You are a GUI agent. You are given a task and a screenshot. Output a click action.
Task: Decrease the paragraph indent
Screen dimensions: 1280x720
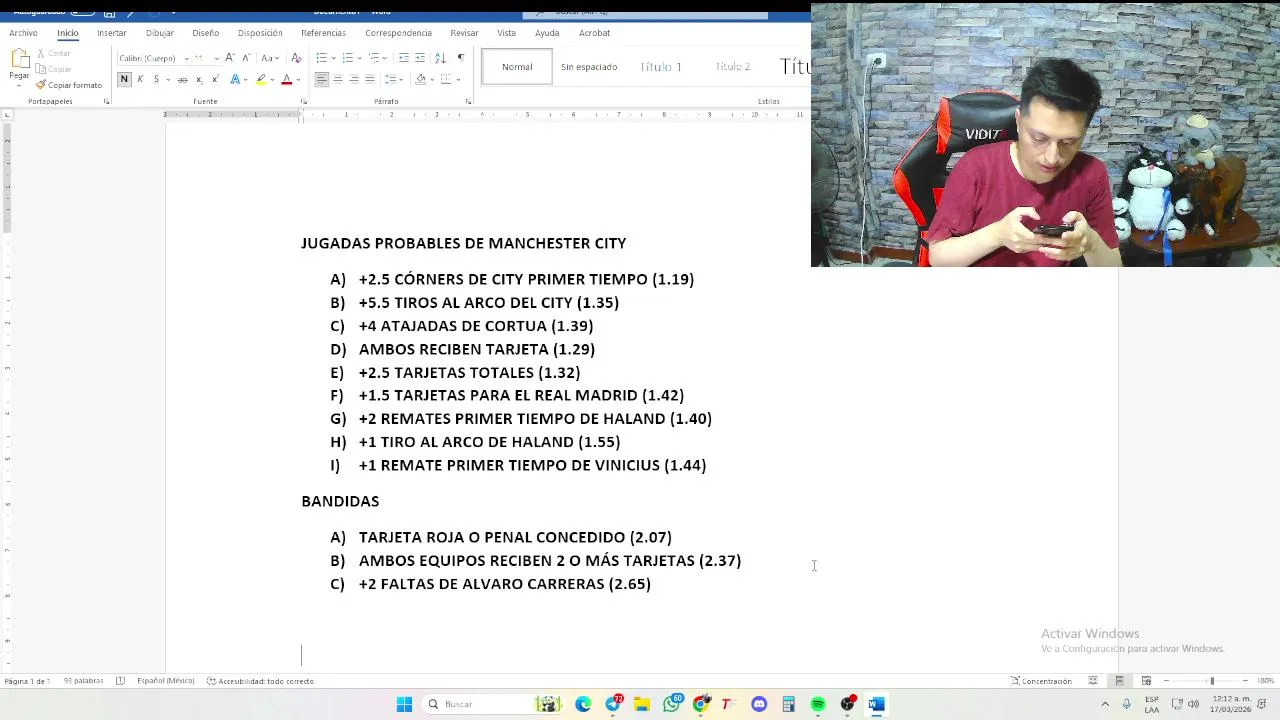[x=403, y=57]
